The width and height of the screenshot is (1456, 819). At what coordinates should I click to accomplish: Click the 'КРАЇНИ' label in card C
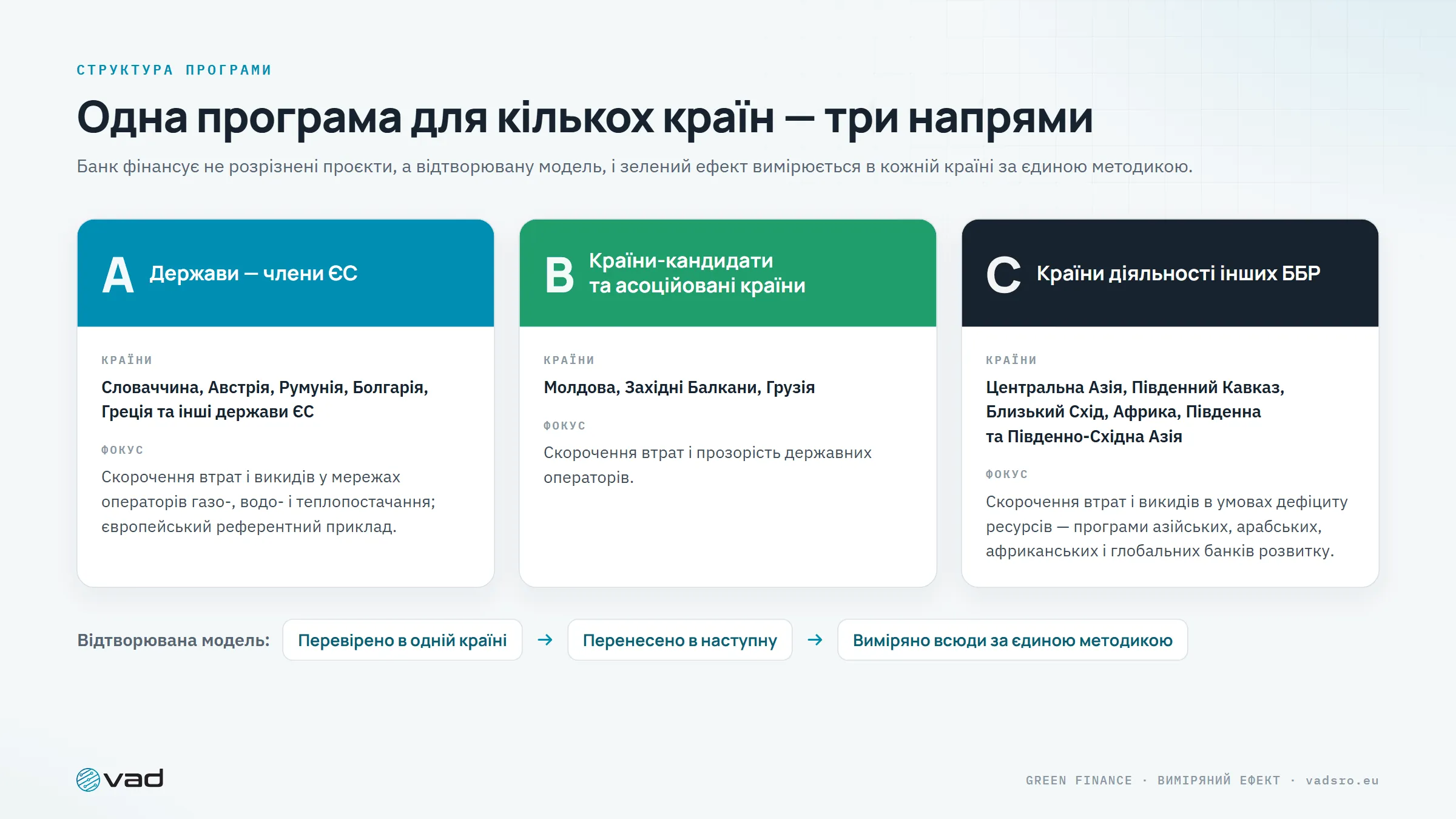pyautogui.click(x=1011, y=360)
